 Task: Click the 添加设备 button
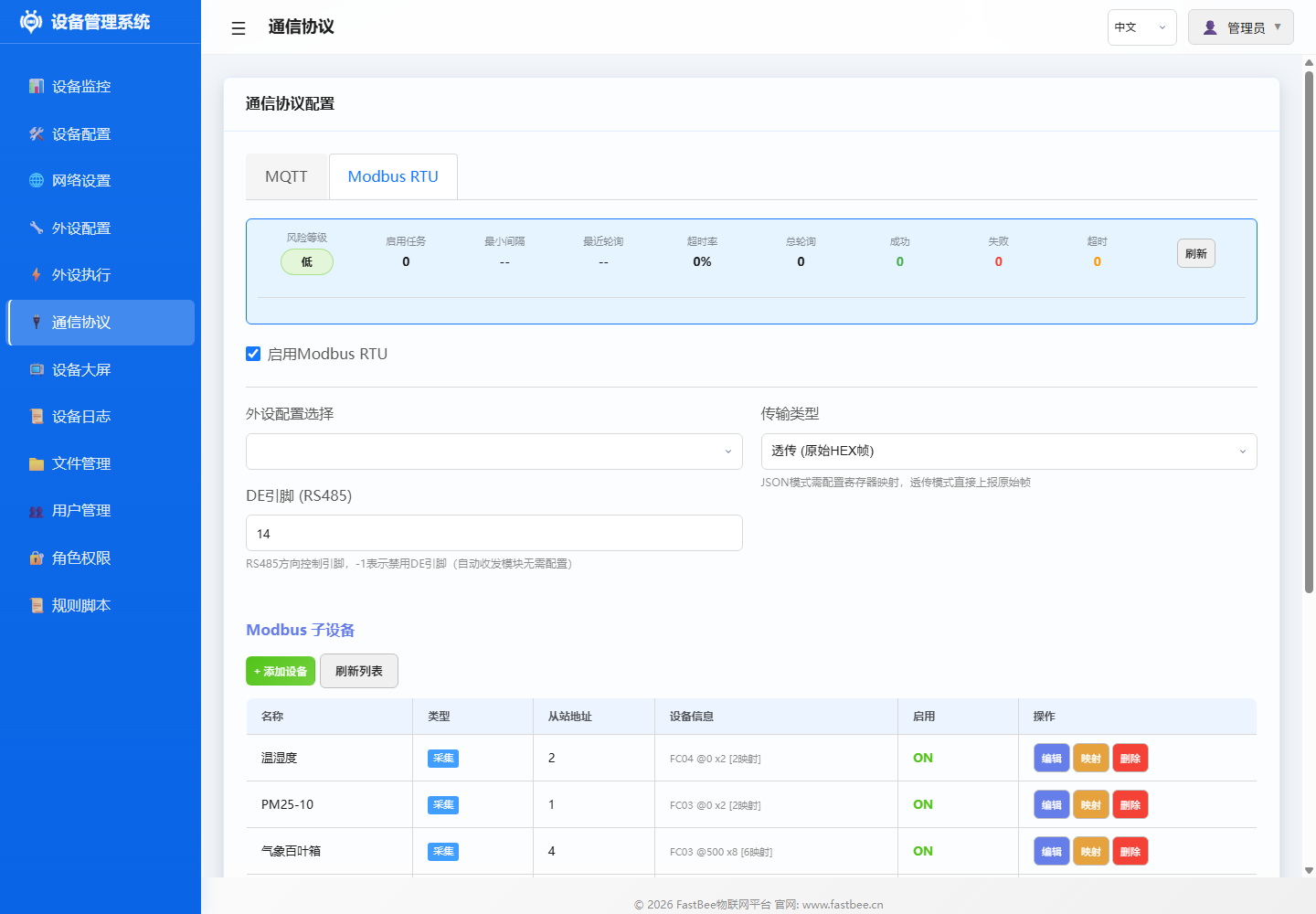click(x=281, y=671)
